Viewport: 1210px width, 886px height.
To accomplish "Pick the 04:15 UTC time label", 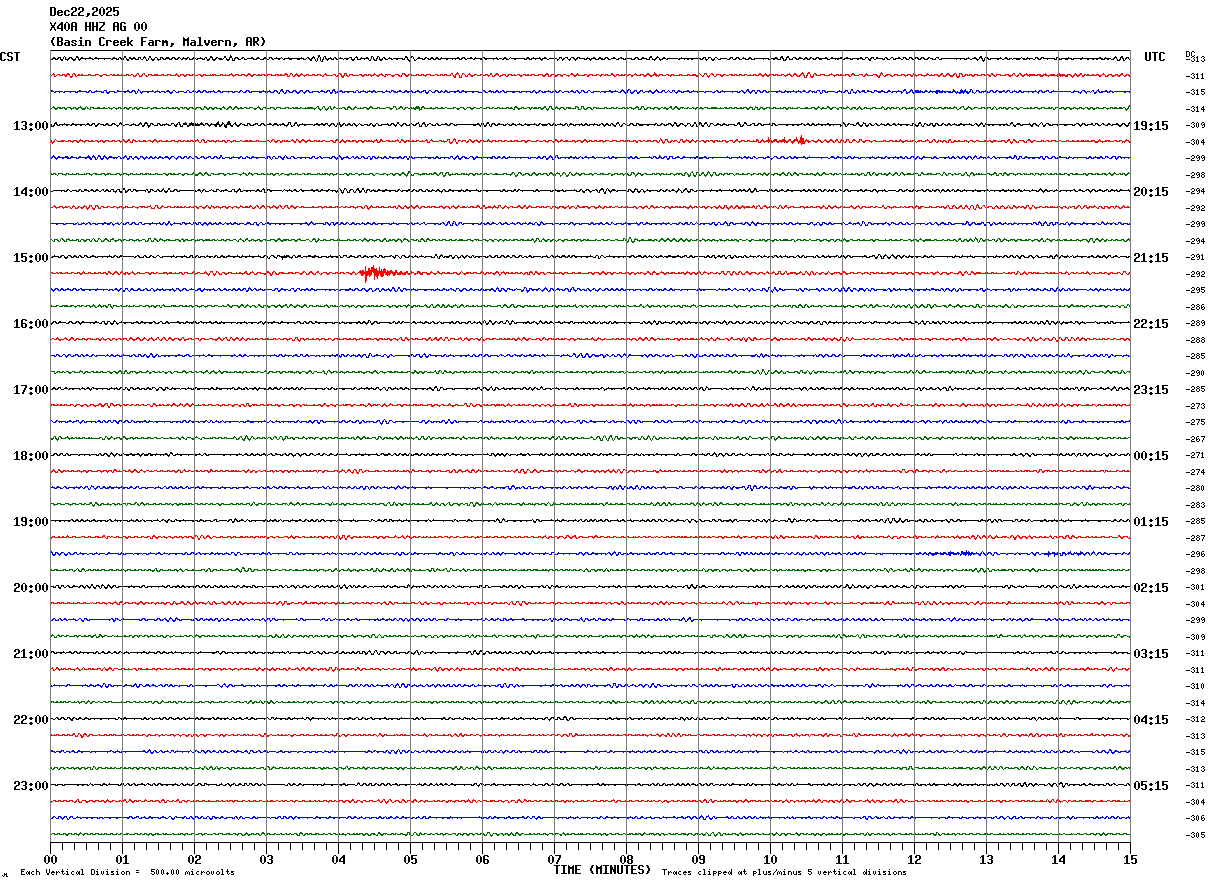I will 1150,720.
